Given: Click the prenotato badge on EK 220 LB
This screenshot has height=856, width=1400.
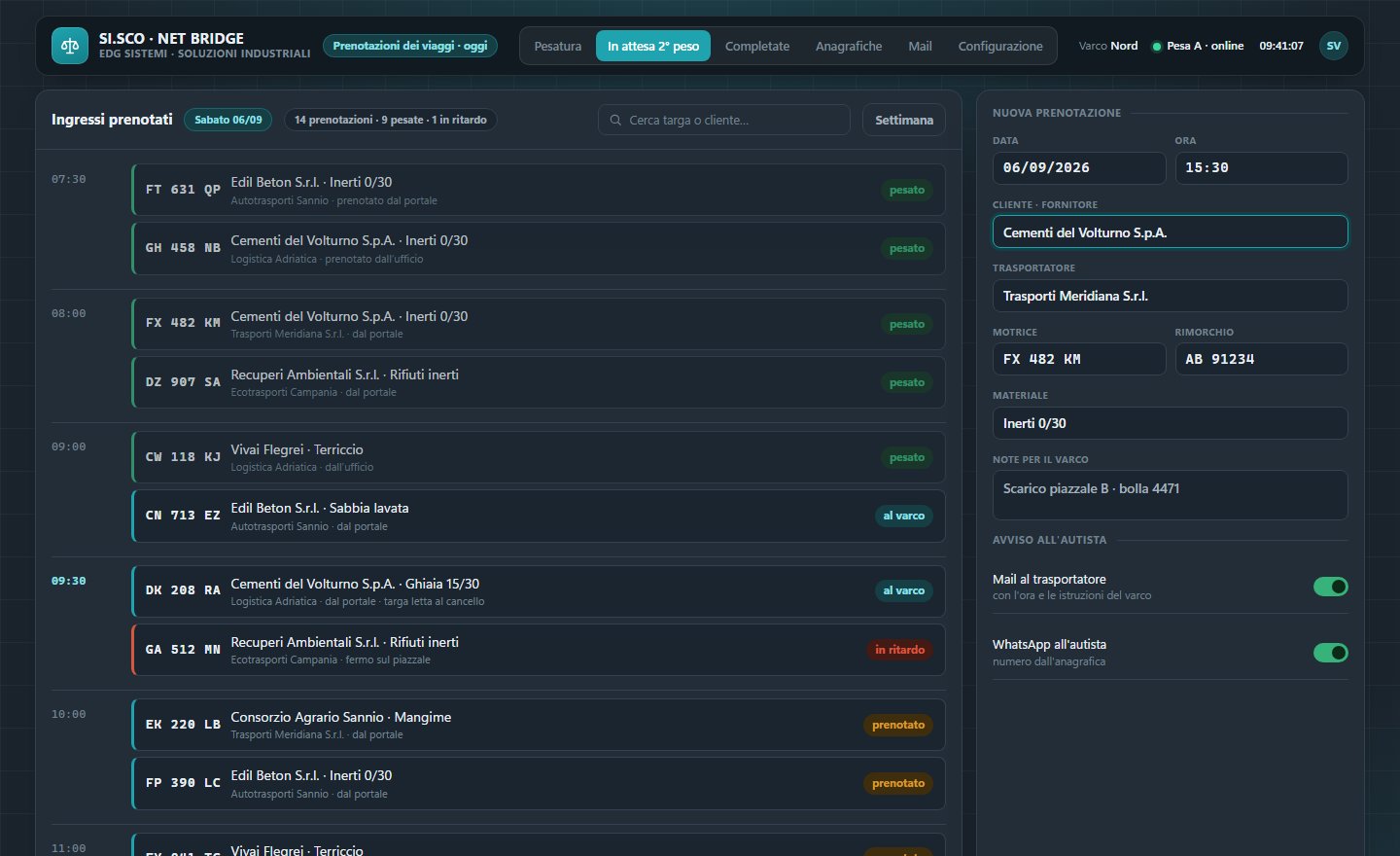Looking at the screenshot, I should coord(898,725).
